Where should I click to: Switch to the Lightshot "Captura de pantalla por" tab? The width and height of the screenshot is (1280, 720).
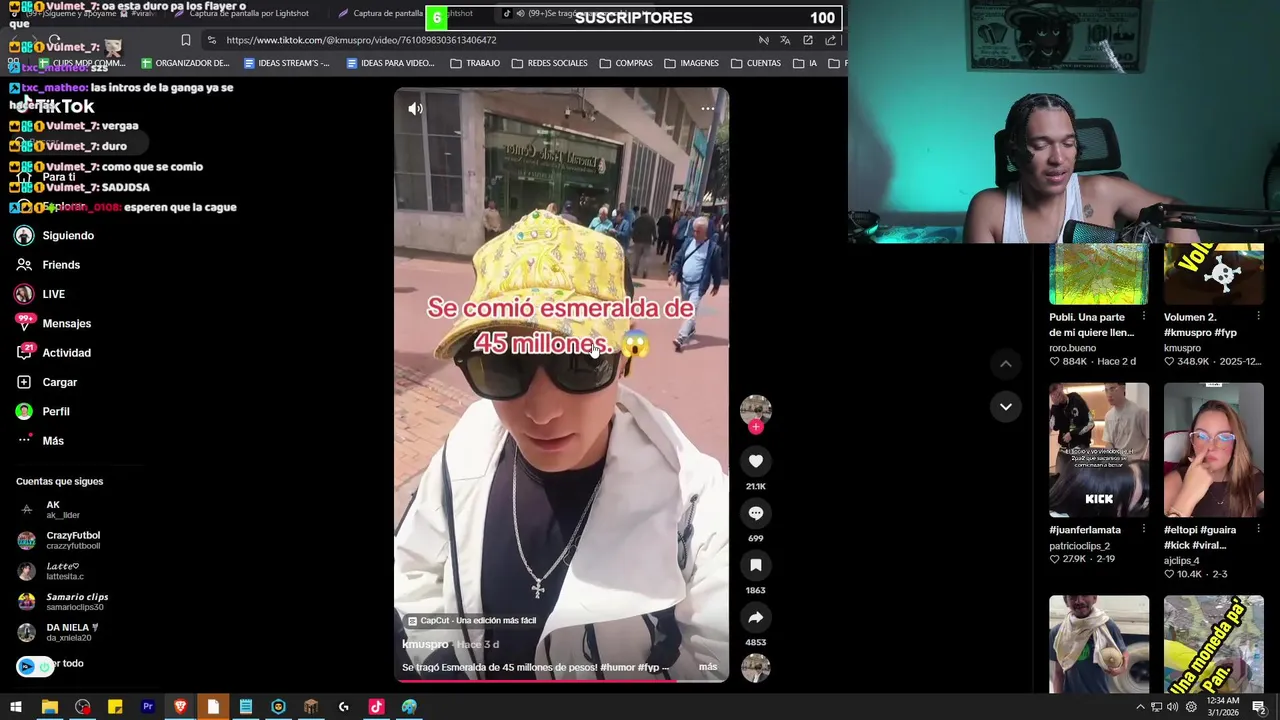pyautogui.click(x=241, y=14)
